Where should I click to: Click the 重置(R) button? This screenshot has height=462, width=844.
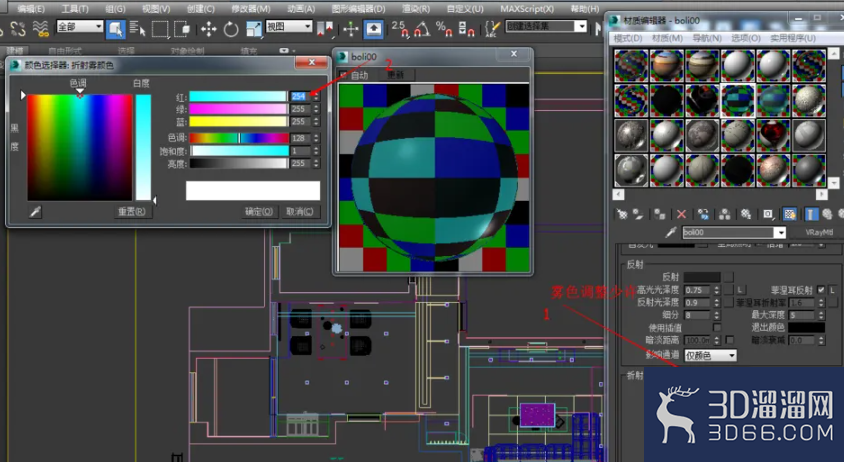(x=132, y=212)
